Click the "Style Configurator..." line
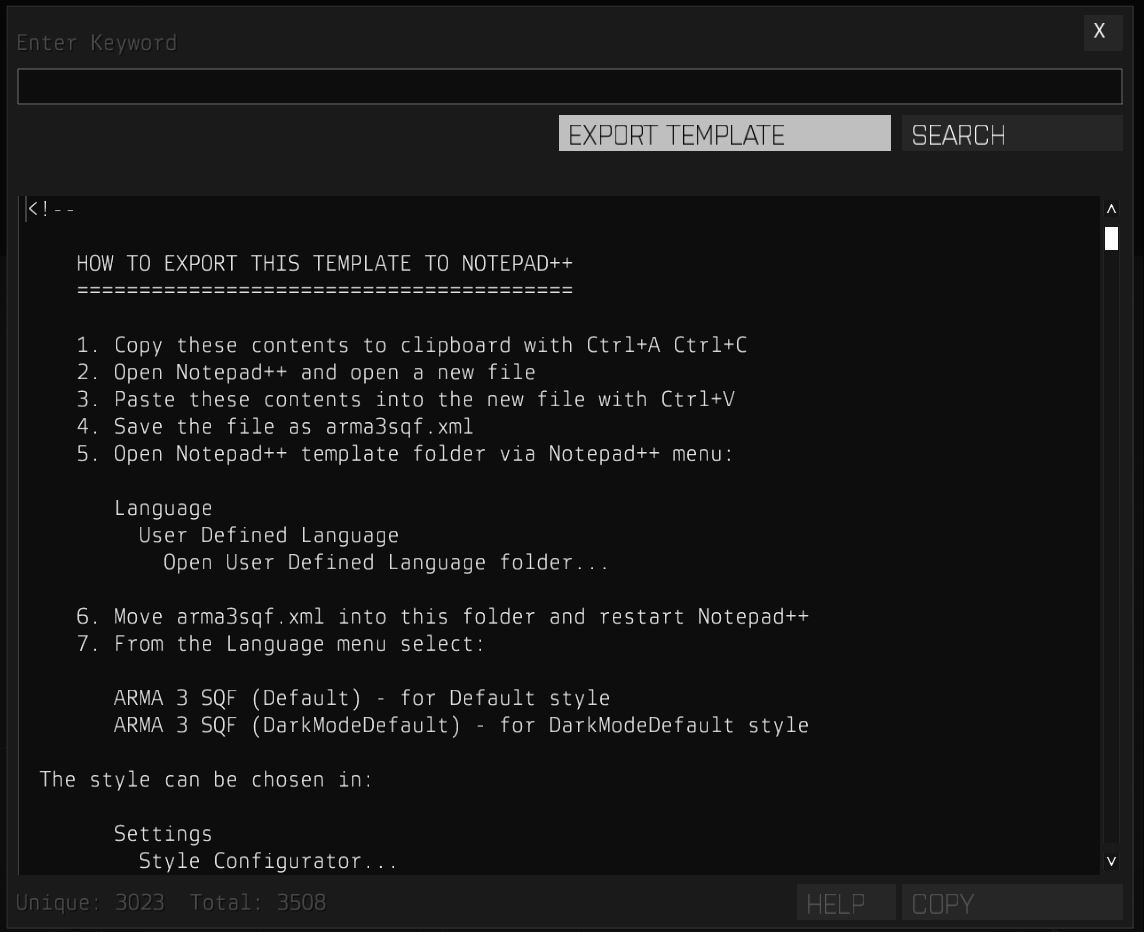The image size is (1144, 932). coord(268,861)
